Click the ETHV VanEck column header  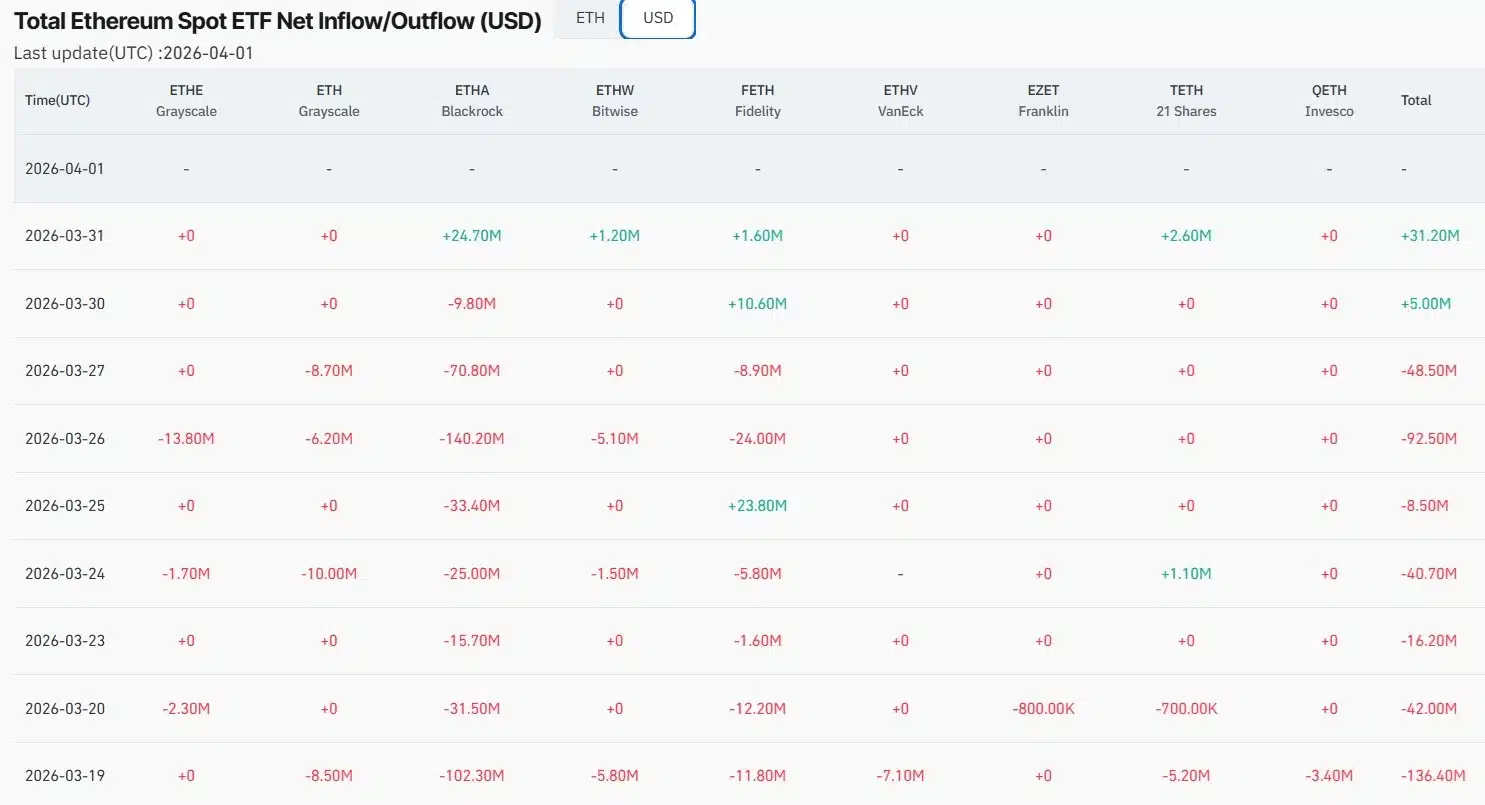point(900,101)
